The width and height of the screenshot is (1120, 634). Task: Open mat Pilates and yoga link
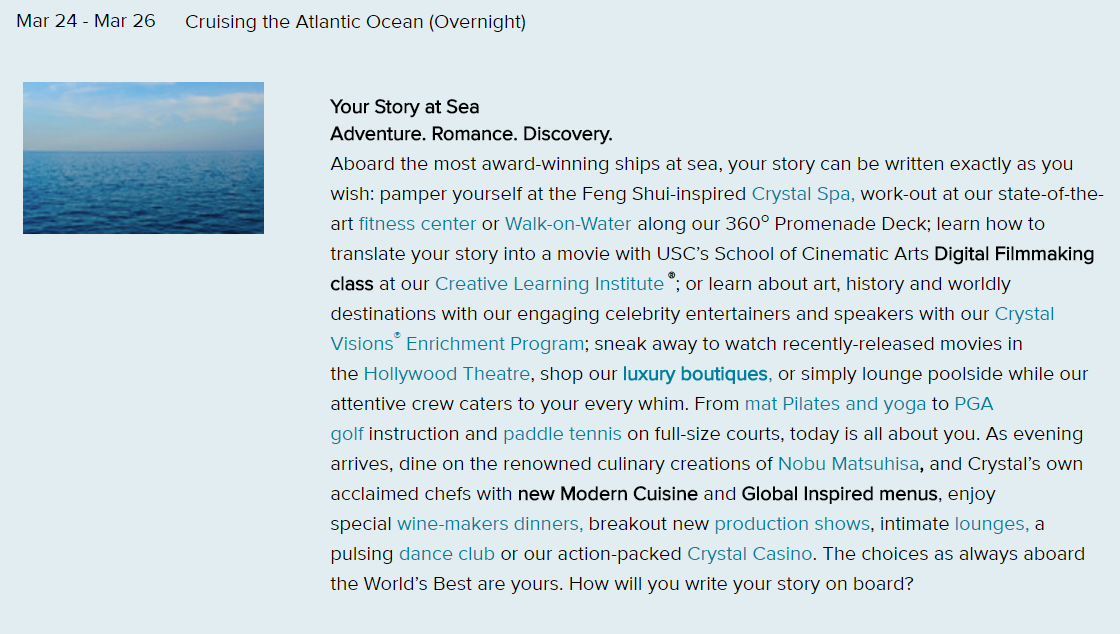[835, 404]
